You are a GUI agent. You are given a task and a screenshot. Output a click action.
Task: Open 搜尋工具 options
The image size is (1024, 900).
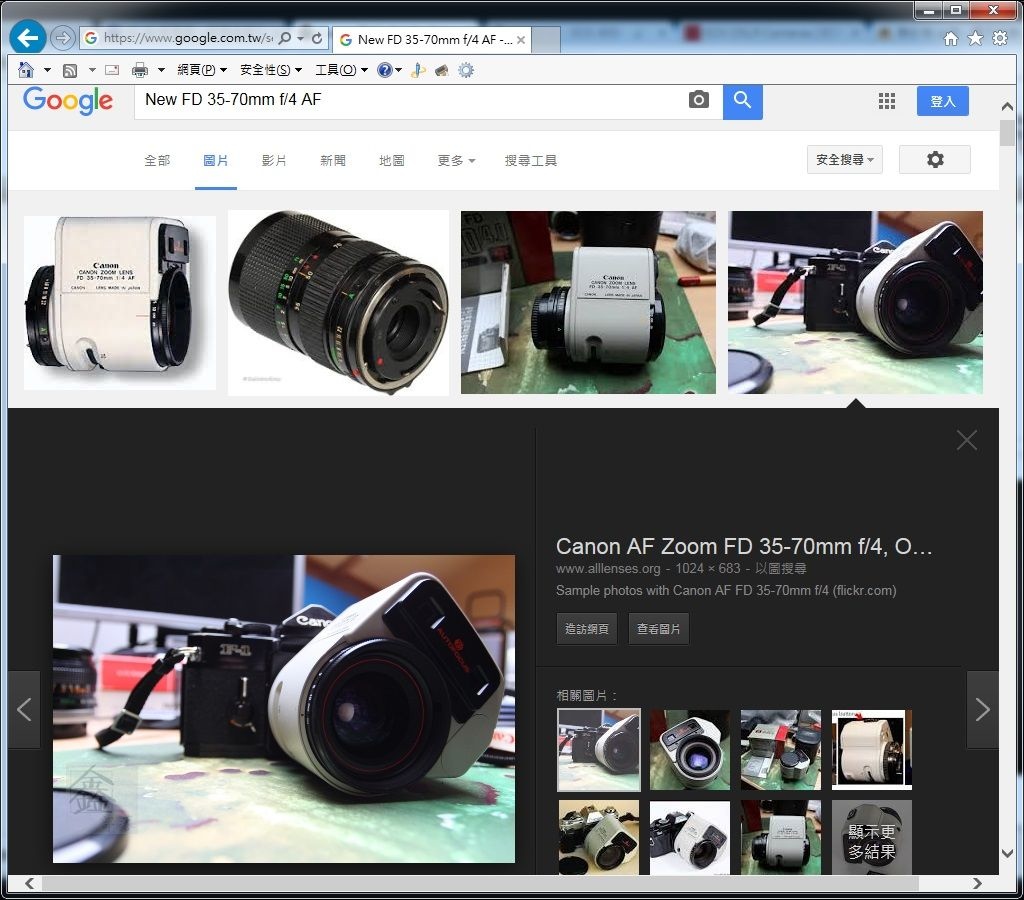click(x=530, y=161)
